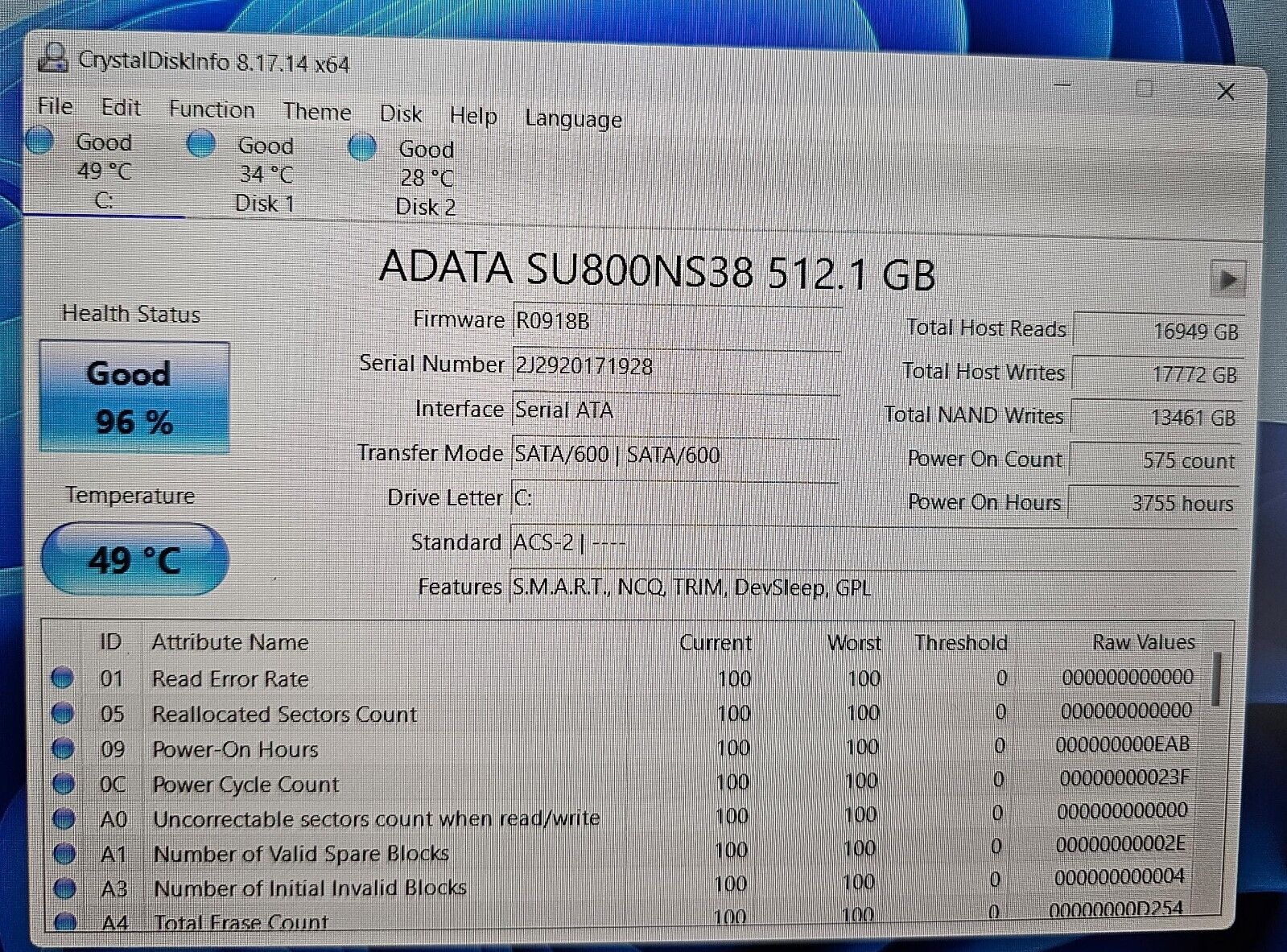Open the Disk menu
Screen dimensions: 1287x952
click(x=401, y=114)
